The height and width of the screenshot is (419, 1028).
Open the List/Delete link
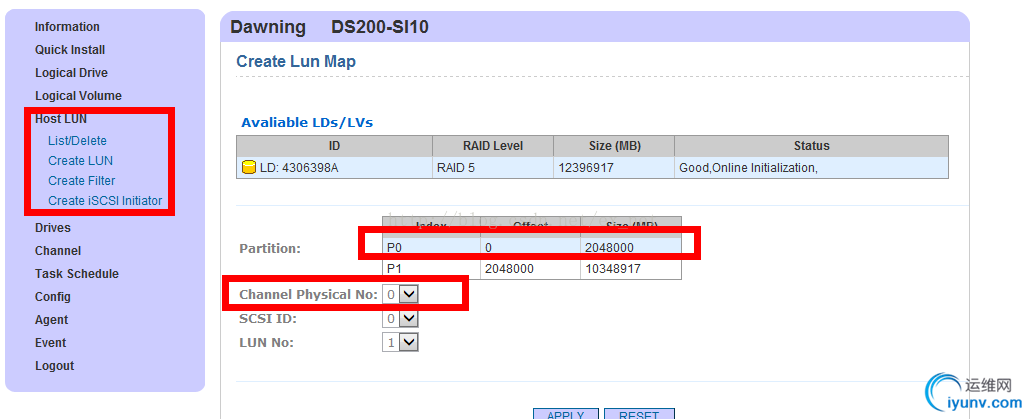pos(77,140)
